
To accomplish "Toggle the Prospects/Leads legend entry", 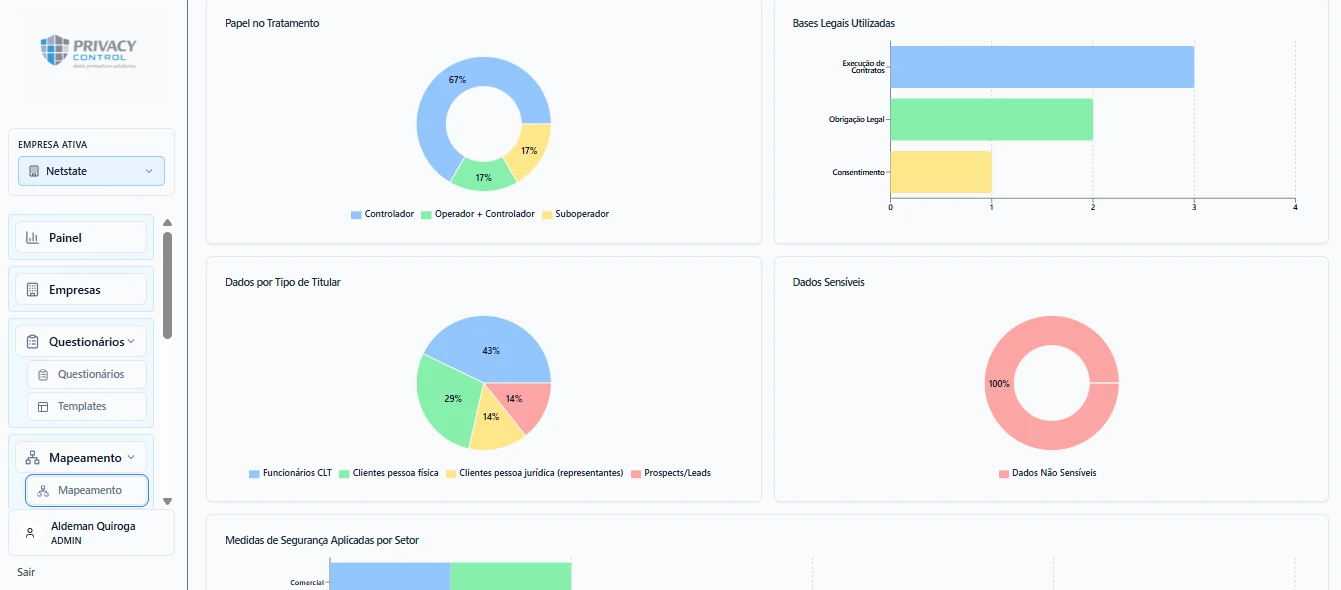I will (x=670, y=473).
